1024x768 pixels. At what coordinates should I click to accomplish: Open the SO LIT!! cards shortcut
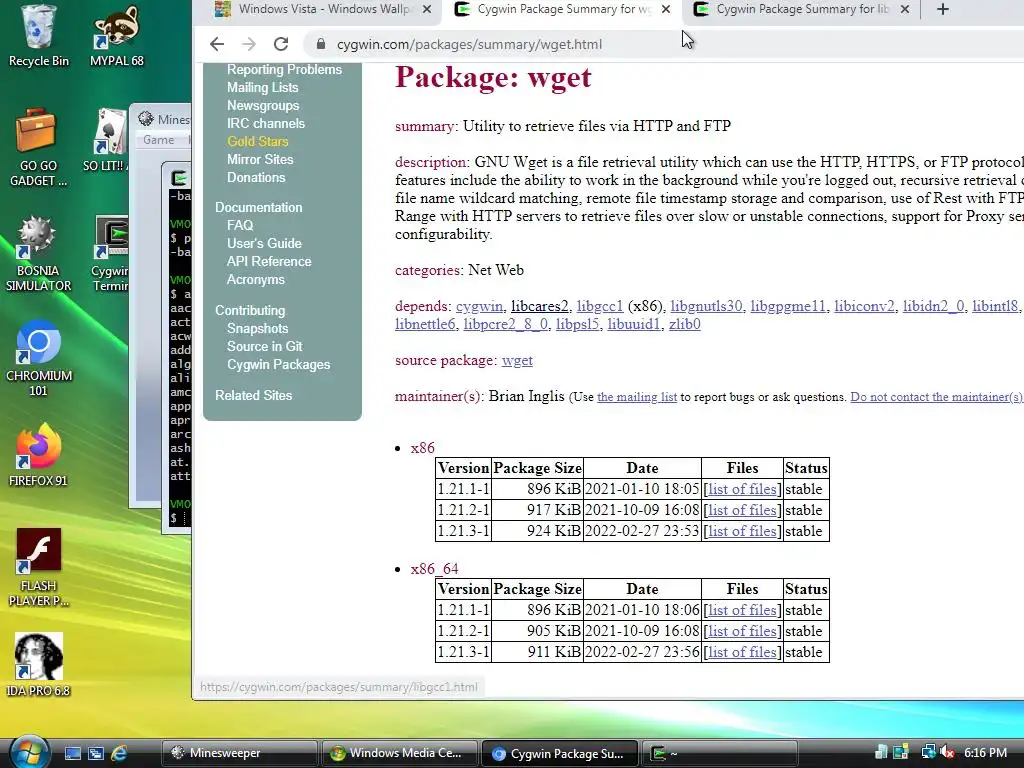104,140
